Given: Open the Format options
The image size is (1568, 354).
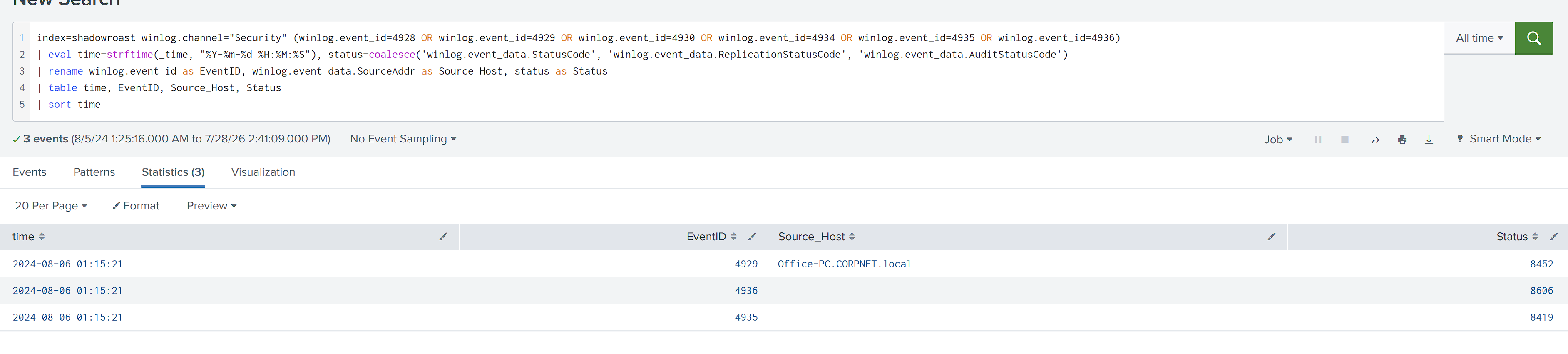Looking at the screenshot, I should coord(136,206).
